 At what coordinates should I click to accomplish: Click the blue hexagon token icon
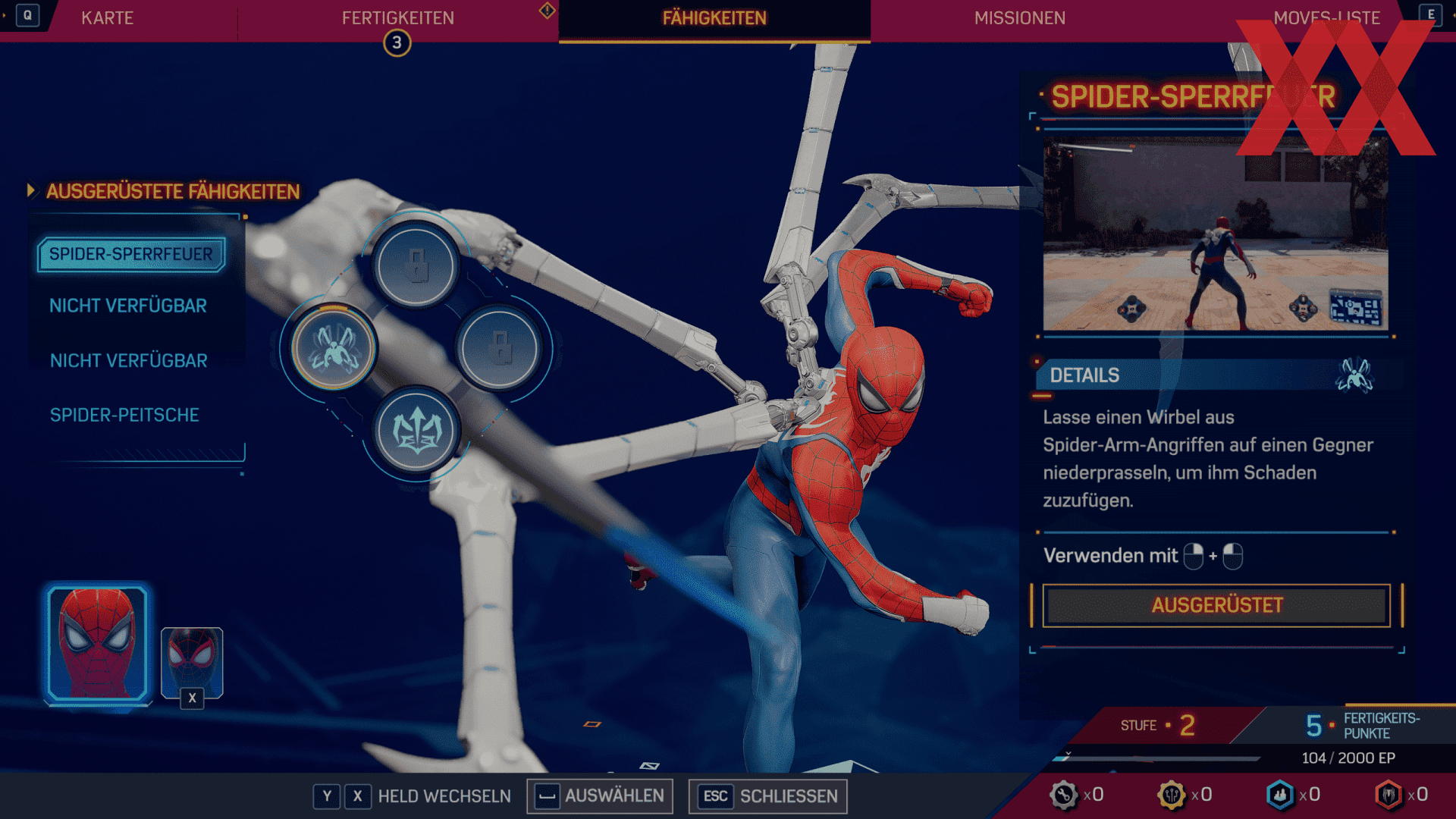click(1280, 795)
